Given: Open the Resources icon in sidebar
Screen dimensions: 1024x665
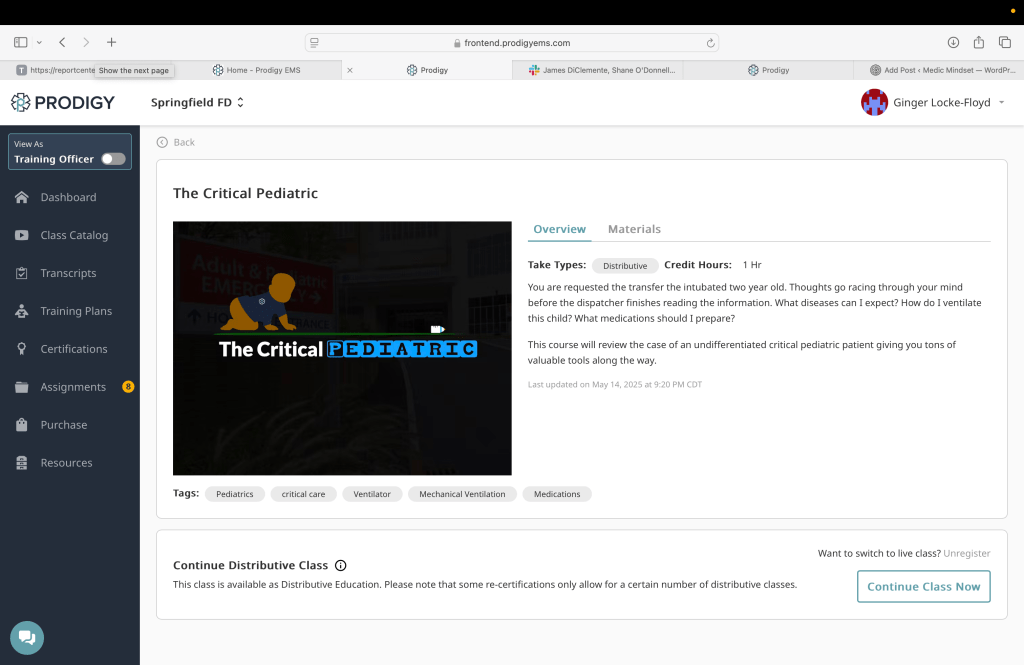Looking at the screenshot, I should tap(22, 463).
